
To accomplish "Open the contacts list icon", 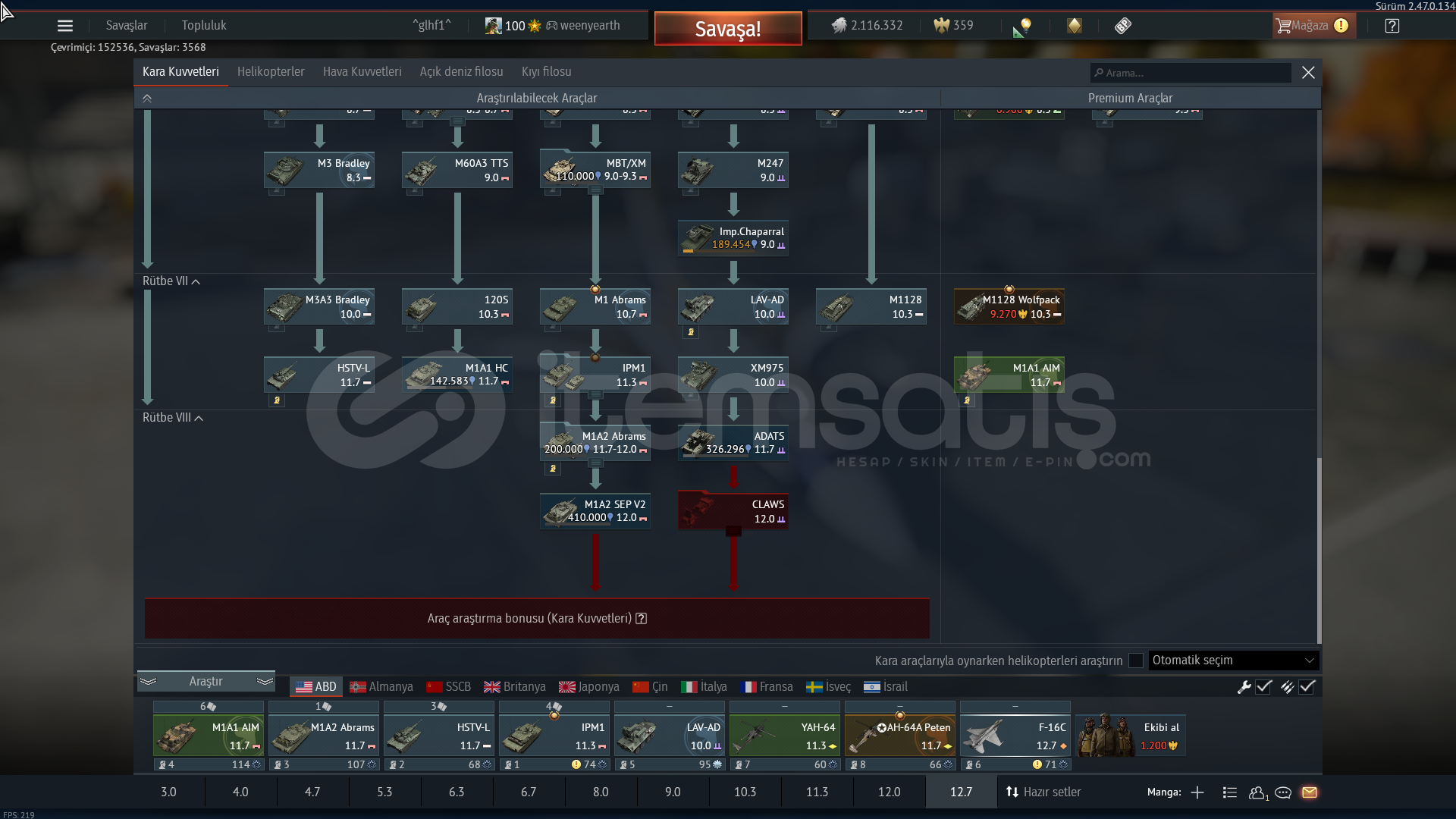I will tap(1230, 792).
